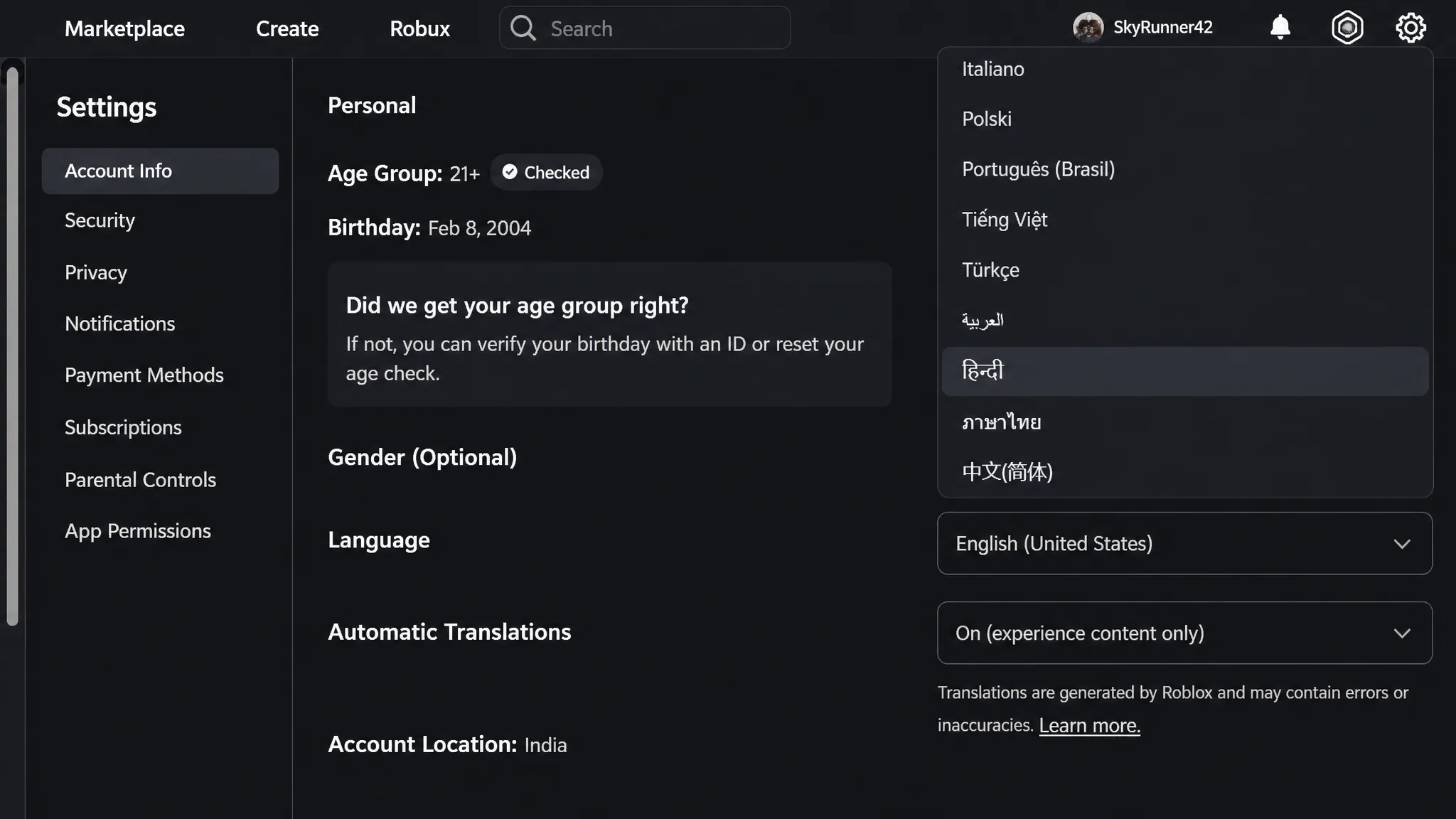Choose Português (Brasil) language option

(x=1184, y=169)
